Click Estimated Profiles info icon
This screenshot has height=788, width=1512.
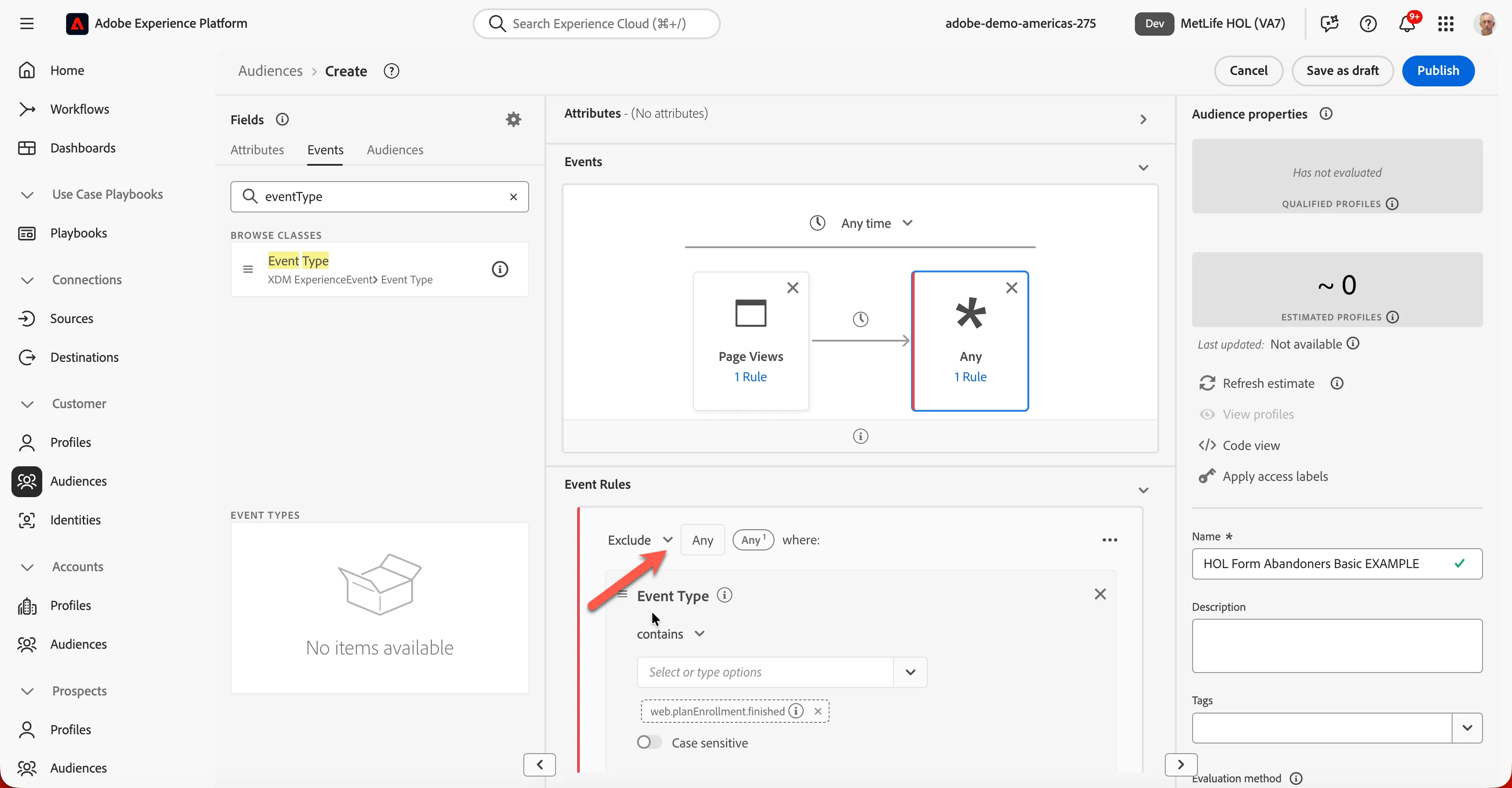[x=1393, y=317]
